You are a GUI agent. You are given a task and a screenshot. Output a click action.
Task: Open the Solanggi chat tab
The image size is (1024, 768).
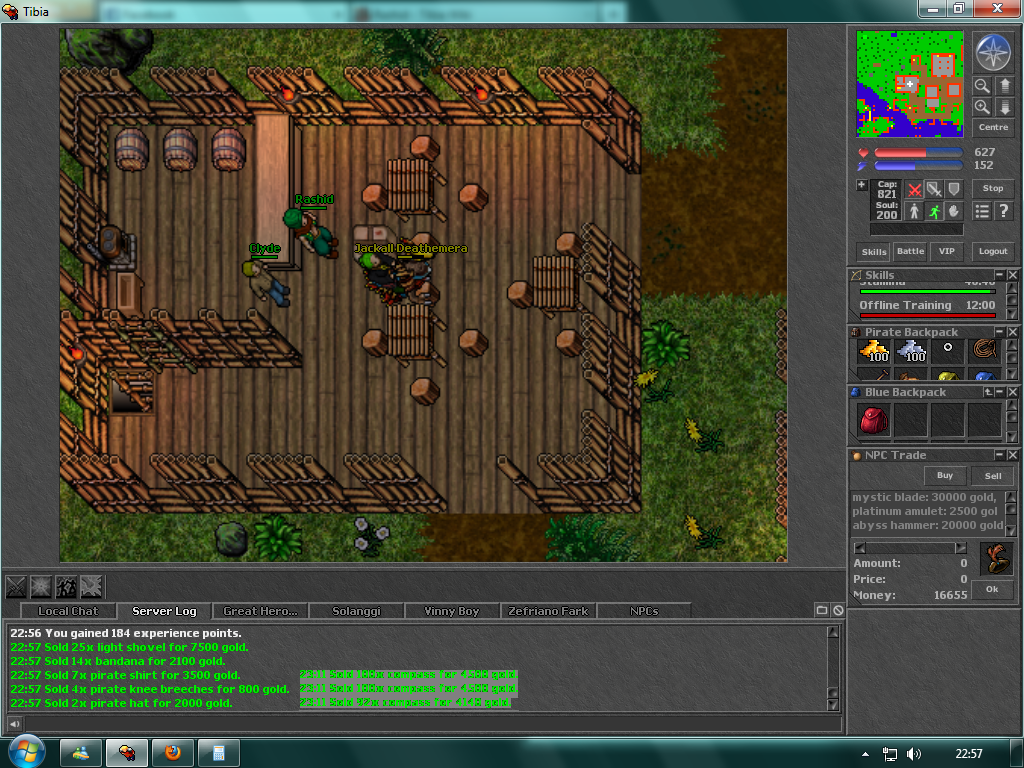(x=357, y=611)
